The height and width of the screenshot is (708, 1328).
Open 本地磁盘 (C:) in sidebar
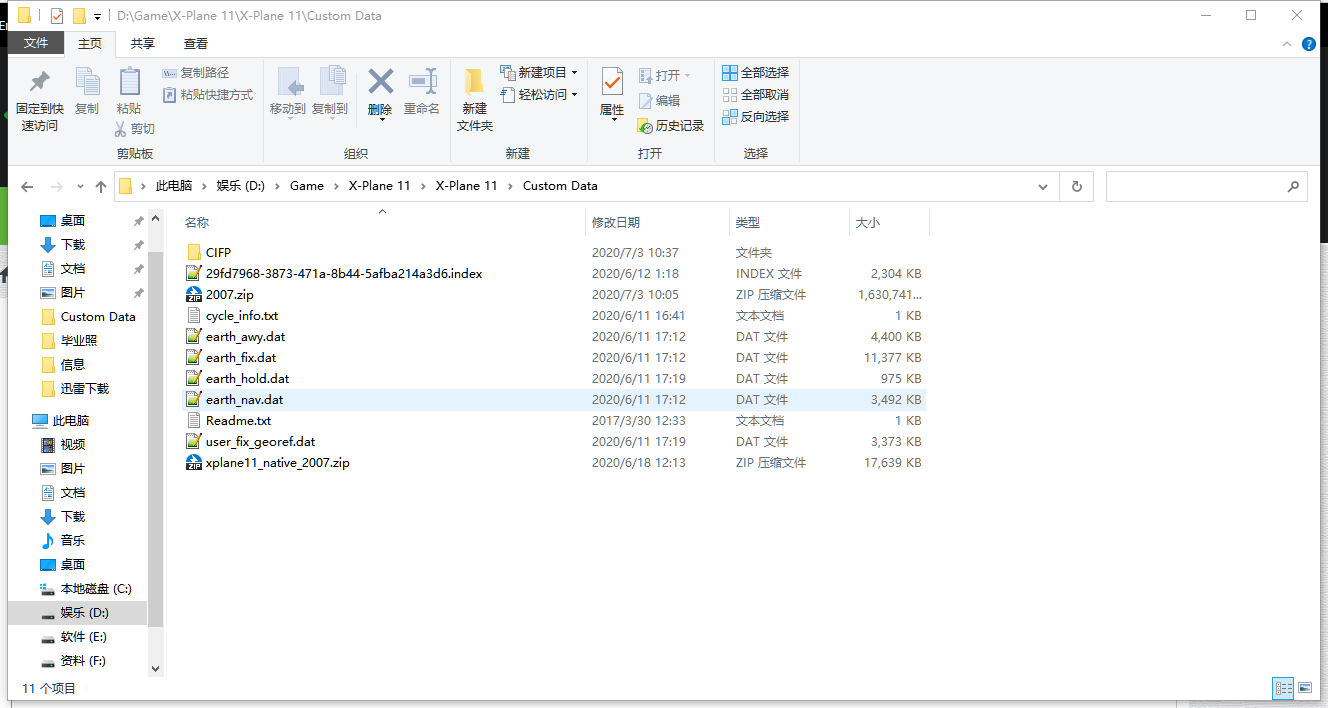click(x=86, y=589)
